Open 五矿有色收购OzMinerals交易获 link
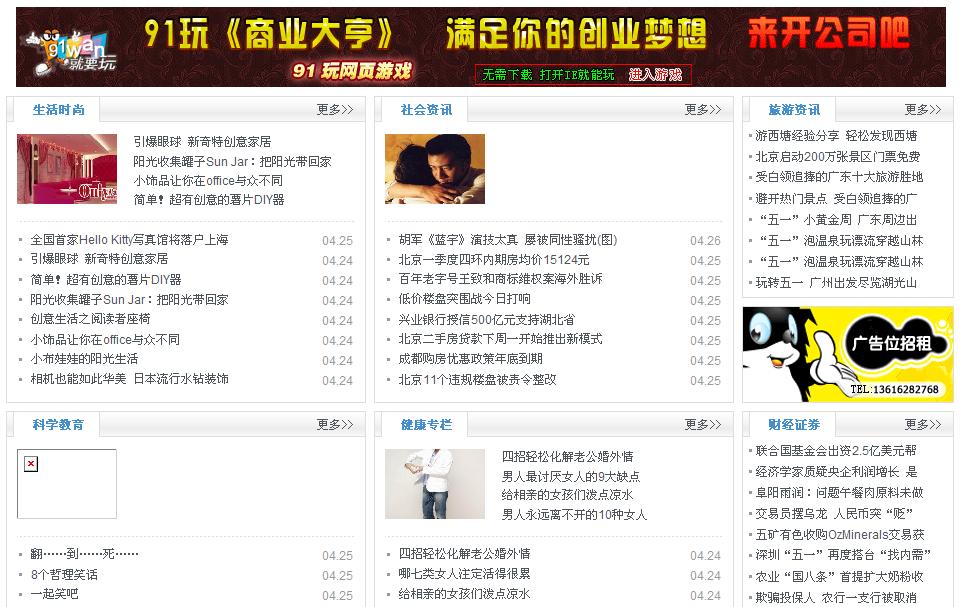970x607 pixels. point(840,535)
